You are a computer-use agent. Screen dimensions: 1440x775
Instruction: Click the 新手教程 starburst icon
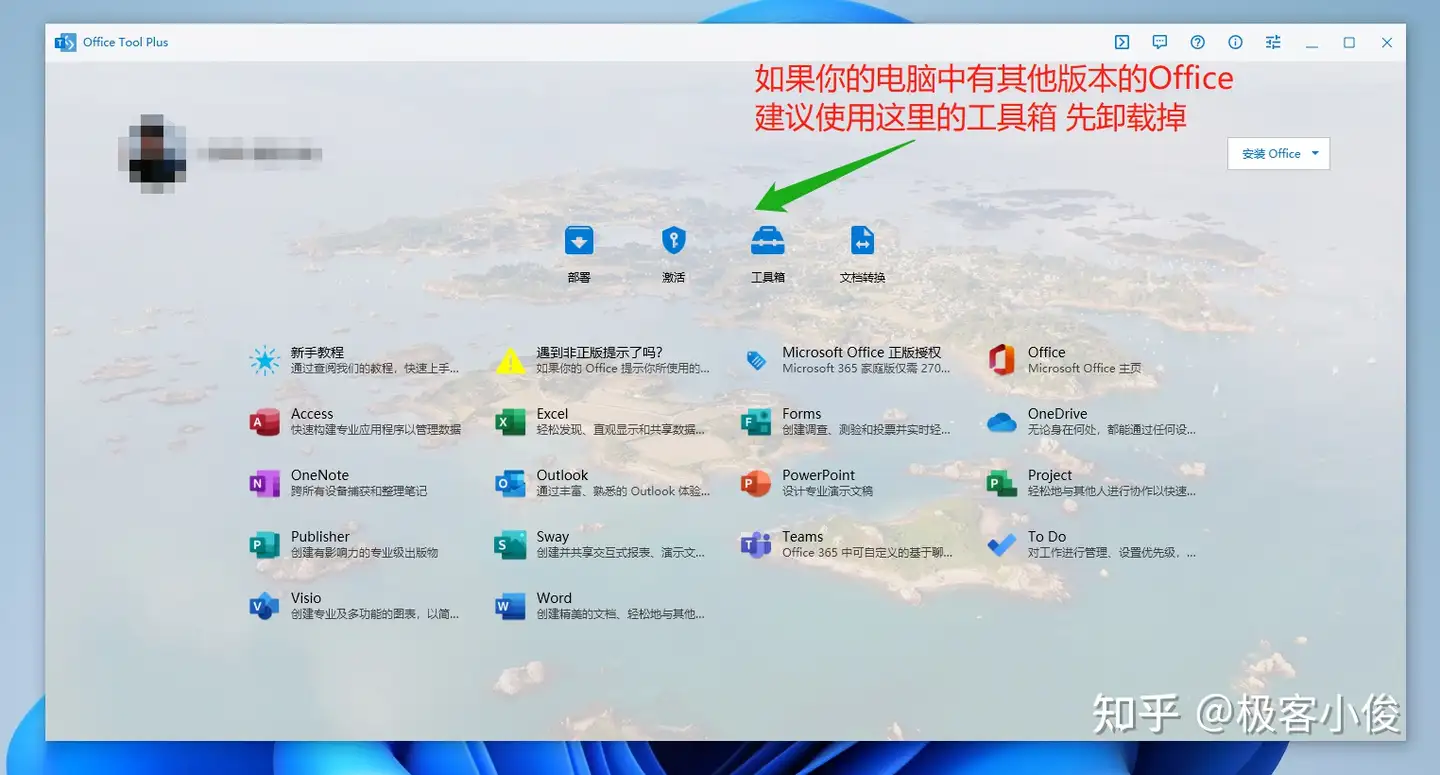click(x=264, y=360)
